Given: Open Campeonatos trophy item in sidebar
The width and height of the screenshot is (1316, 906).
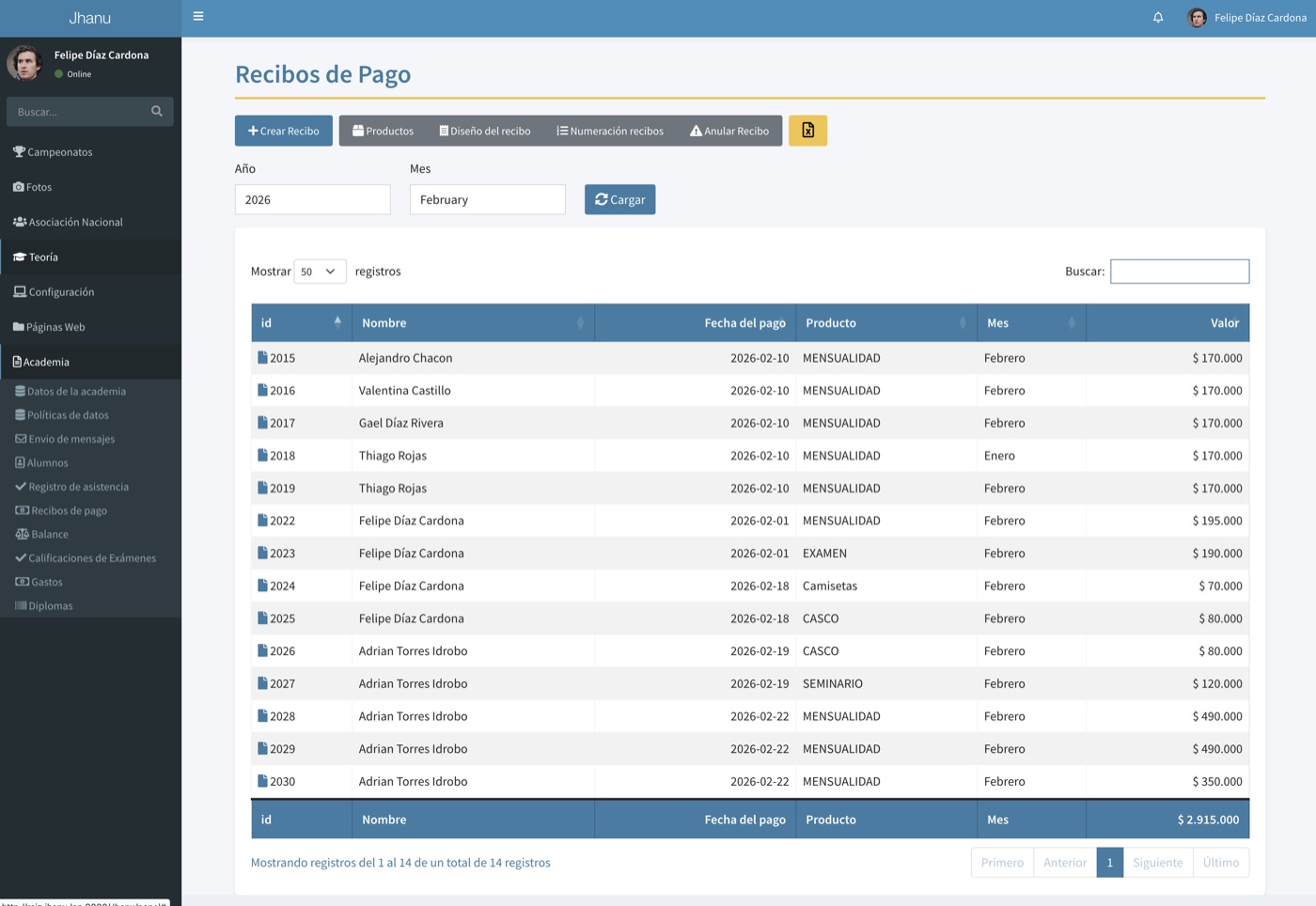Looking at the screenshot, I should point(53,151).
